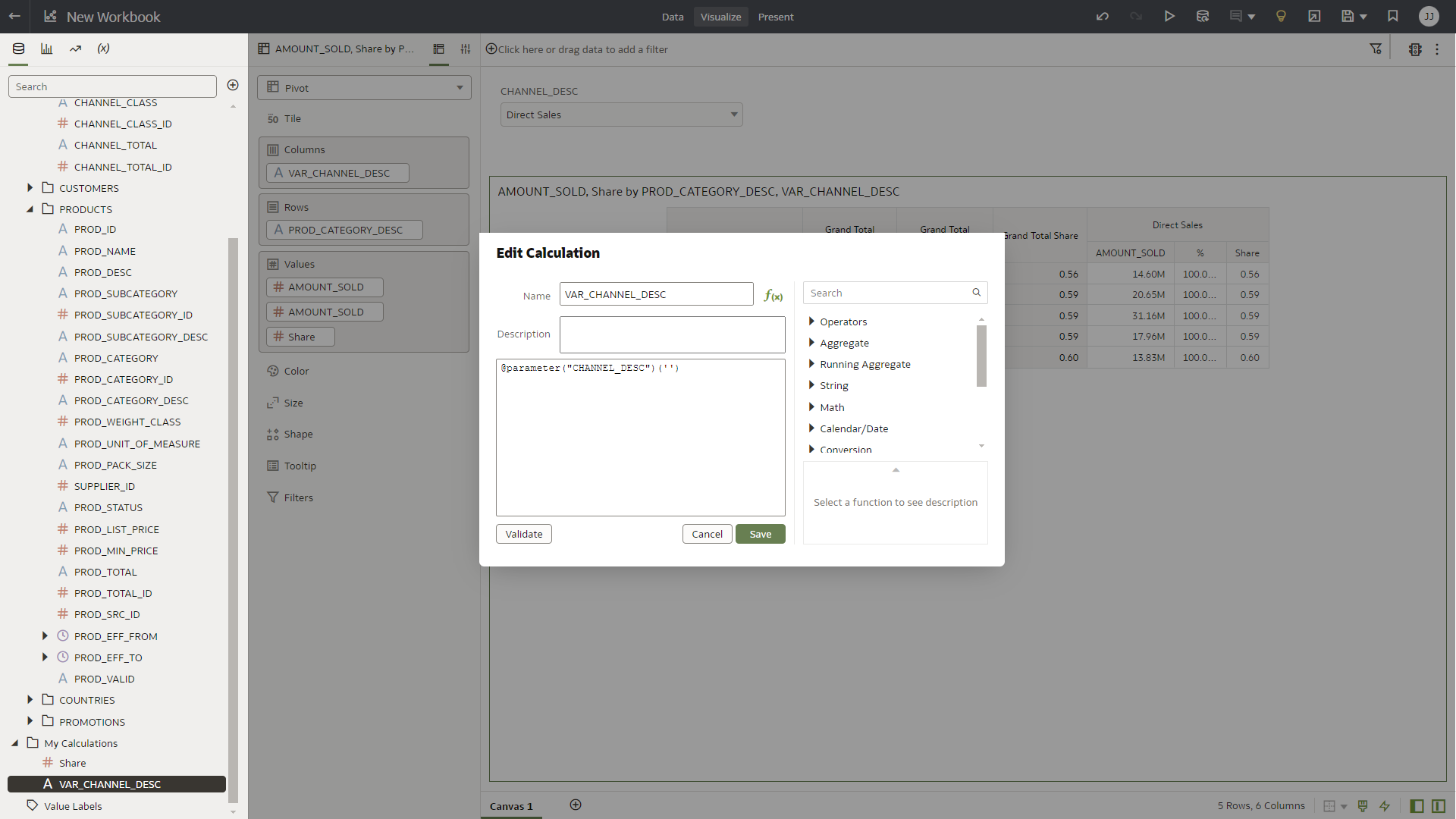Toggle the auto-apply data lightning icon
This screenshot has height=819, width=1456.
(x=1385, y=806)
